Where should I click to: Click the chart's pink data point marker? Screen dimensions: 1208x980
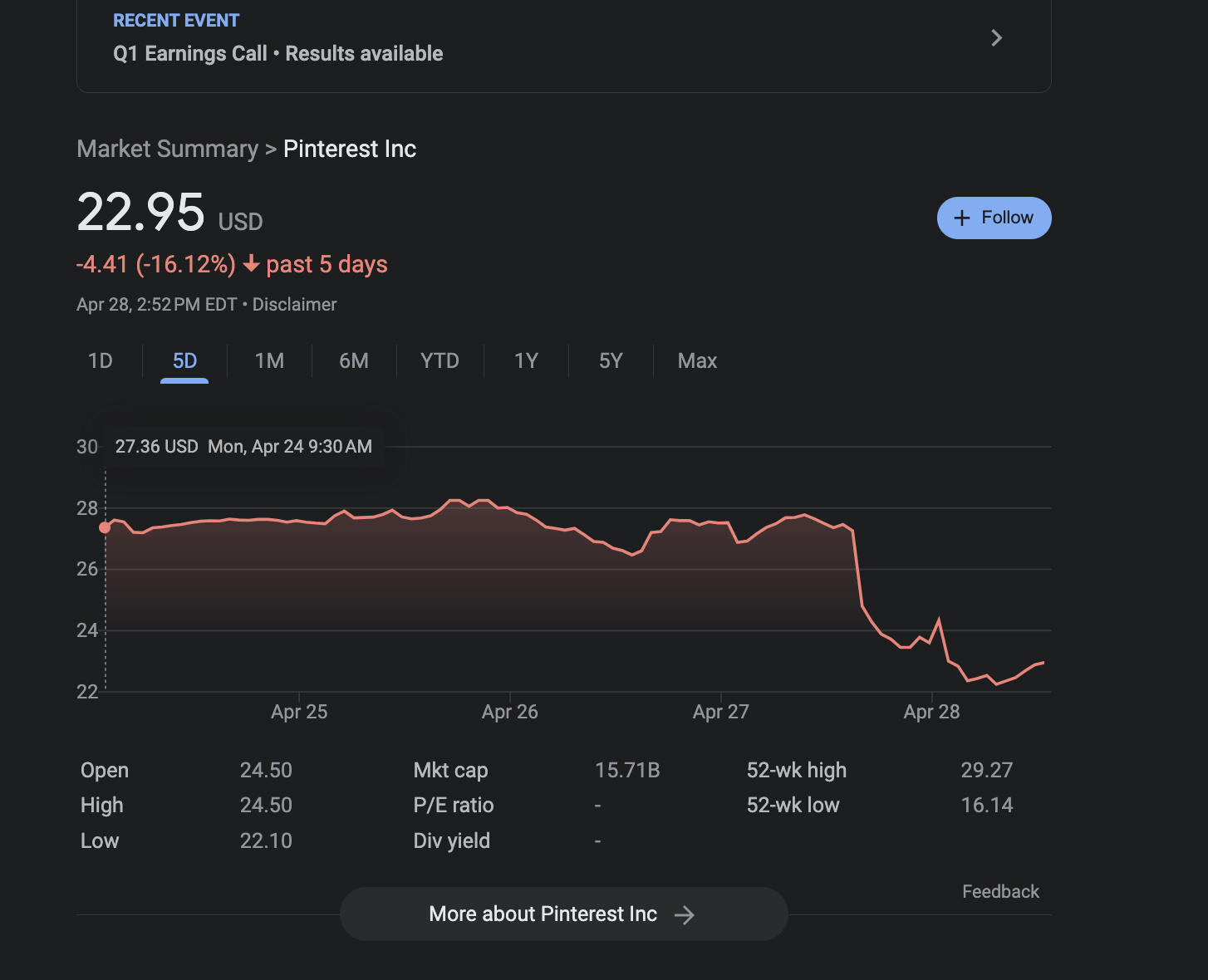coord(105,527)
